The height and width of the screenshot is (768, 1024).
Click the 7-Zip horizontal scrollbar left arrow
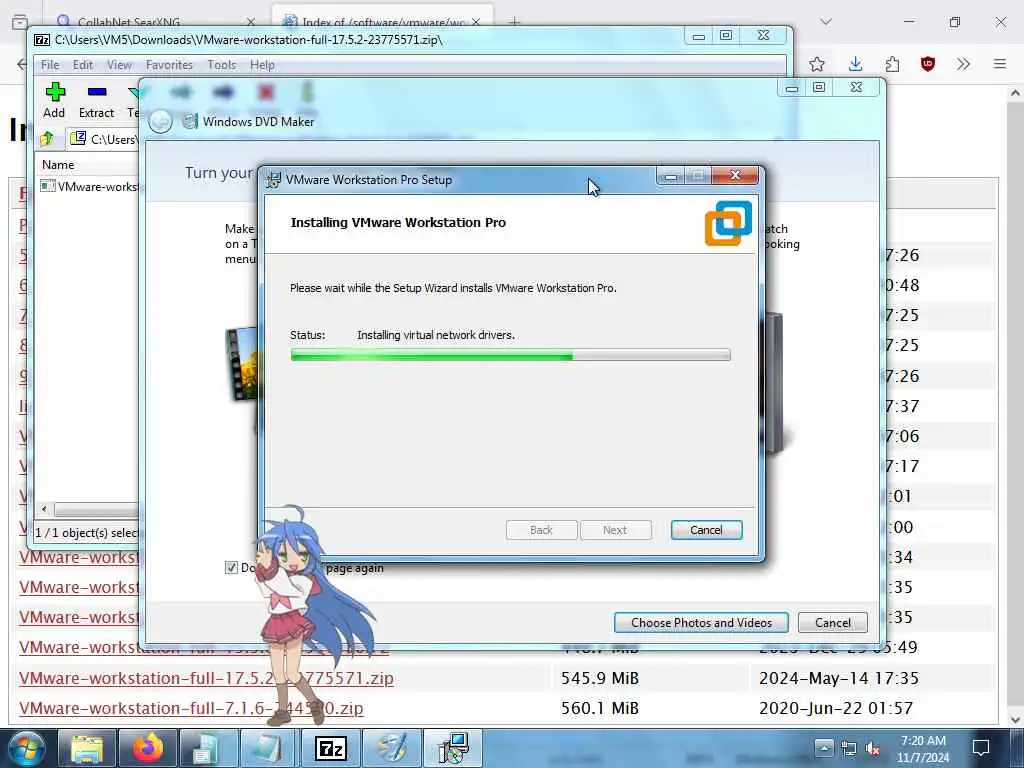pos(44,509)
